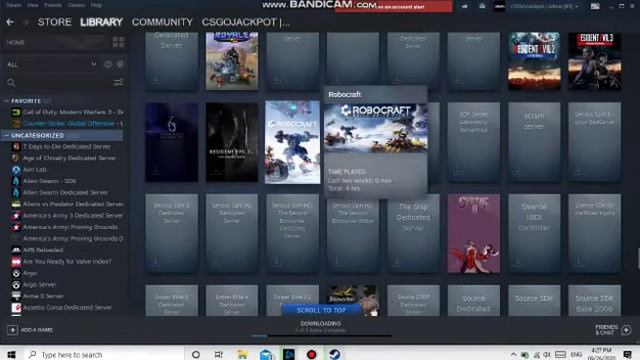The width and height of the screenshot is (640, 360).
Task: Open the Friends & Chat plus icon
Action: point(626,330)
